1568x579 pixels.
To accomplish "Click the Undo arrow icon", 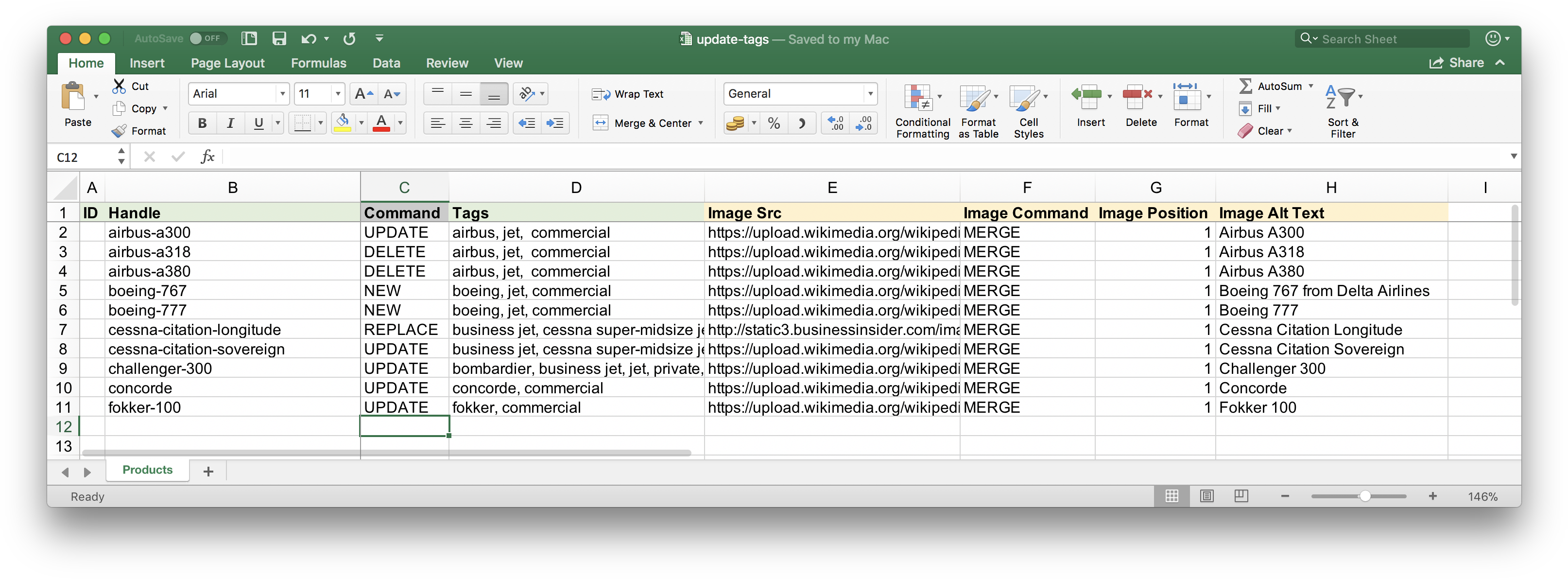I will click(x=309, y=39).
